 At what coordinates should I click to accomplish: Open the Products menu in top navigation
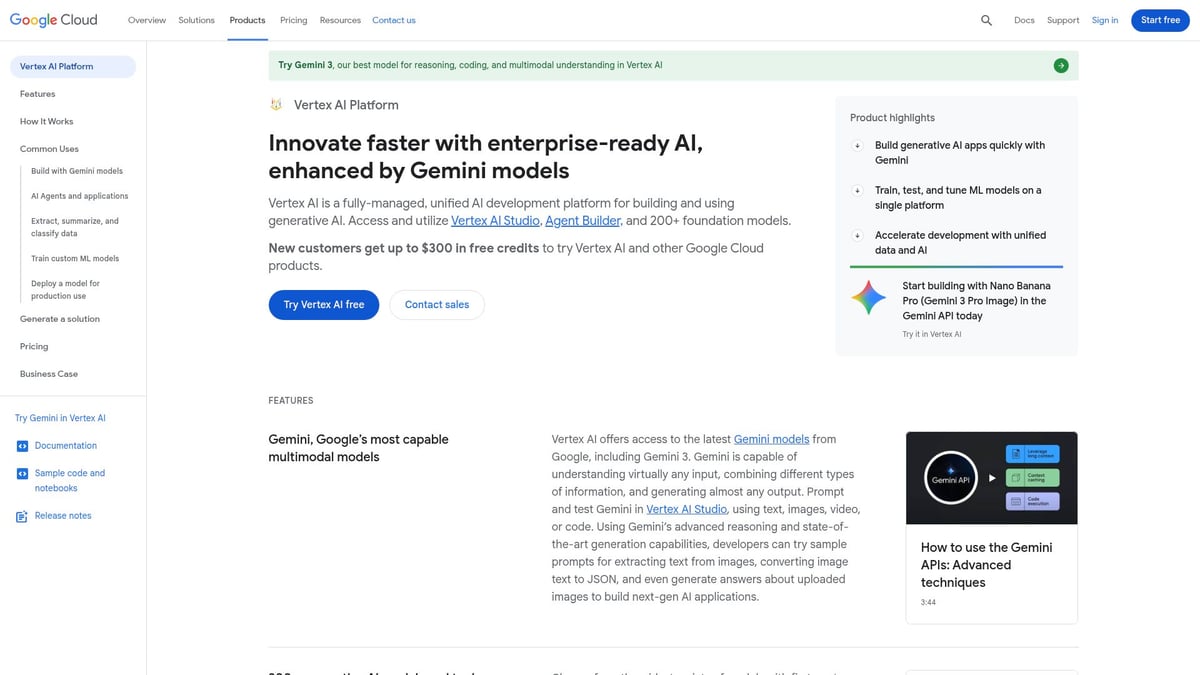[x=247, y=20]
